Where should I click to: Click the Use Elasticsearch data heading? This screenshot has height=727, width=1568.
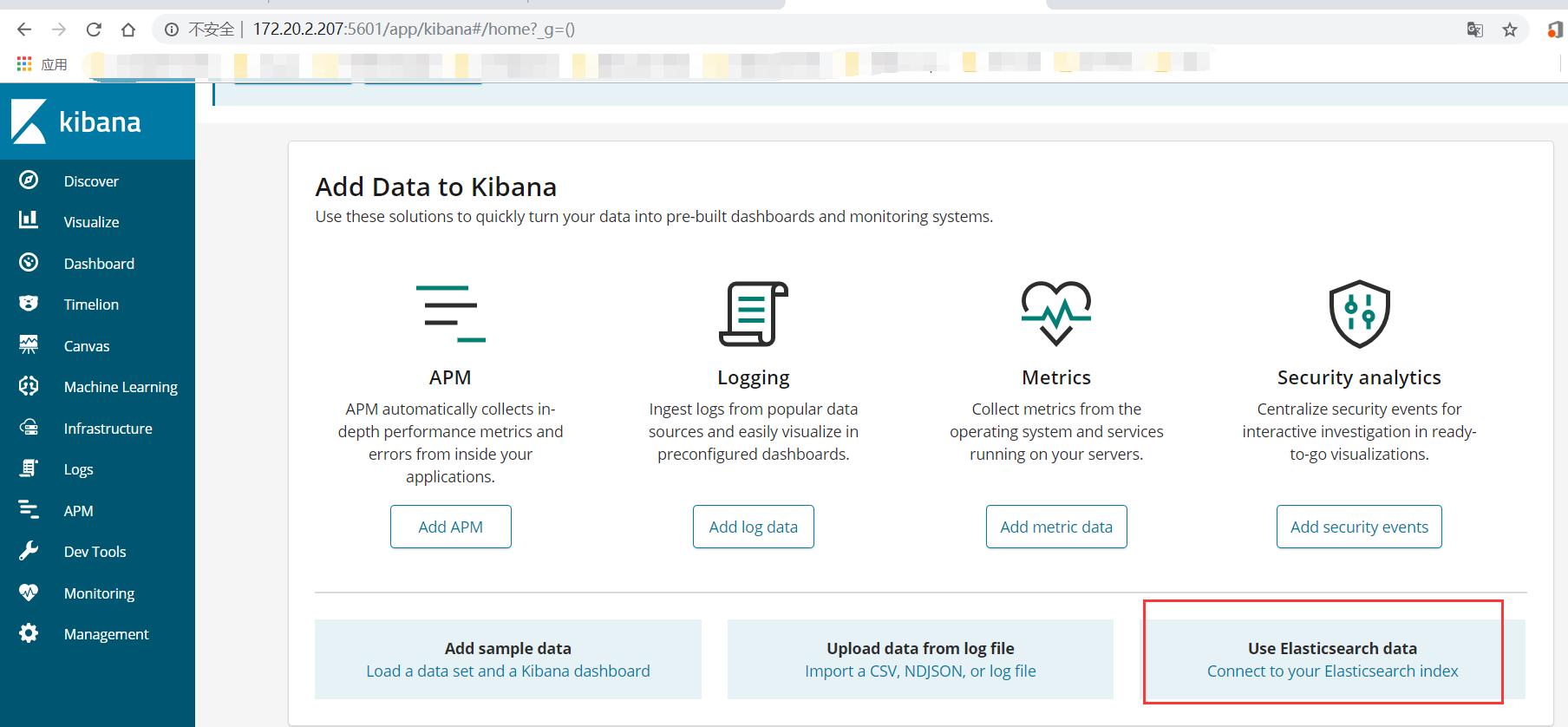1332,648
